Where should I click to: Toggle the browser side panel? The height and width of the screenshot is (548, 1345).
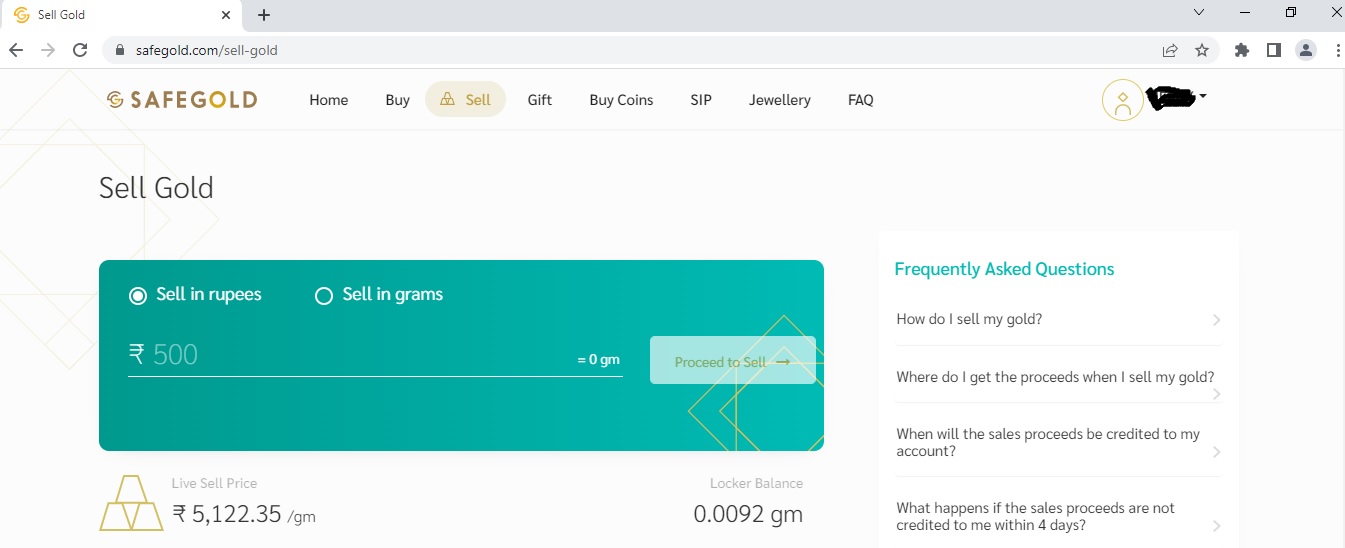click(x=1274, y=50)
